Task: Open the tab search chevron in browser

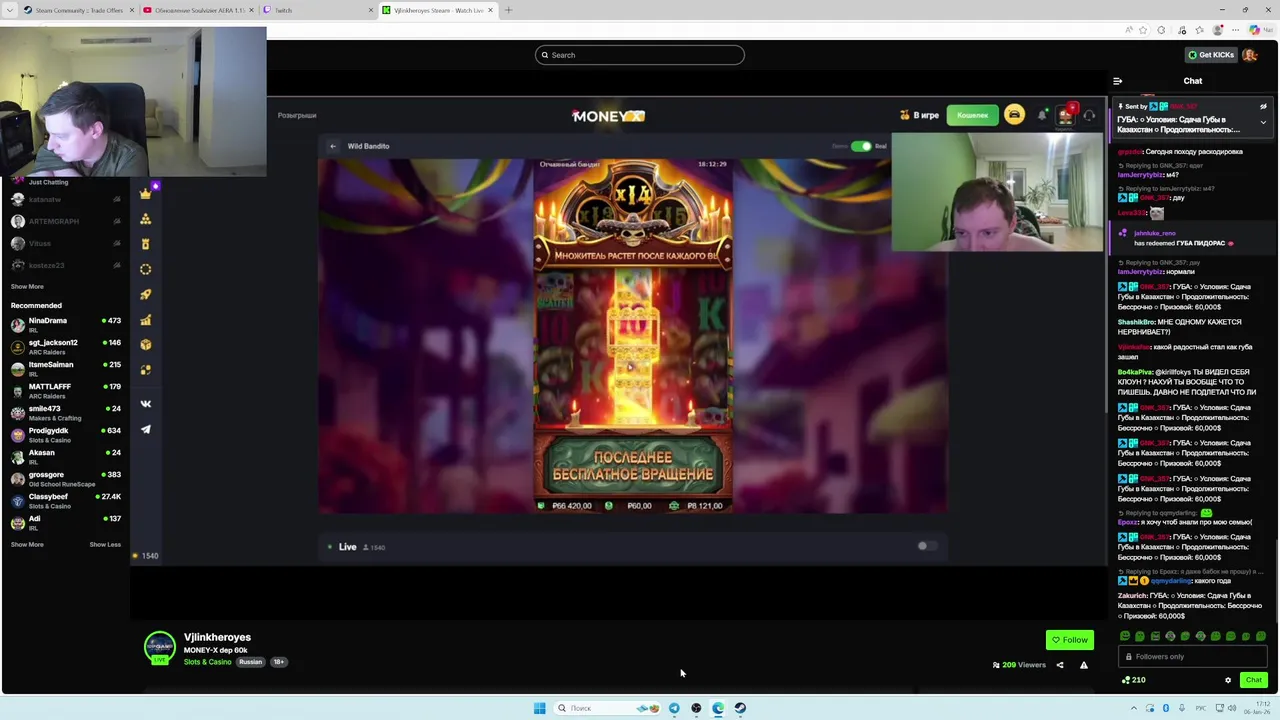Action: [x=9, y=10]
